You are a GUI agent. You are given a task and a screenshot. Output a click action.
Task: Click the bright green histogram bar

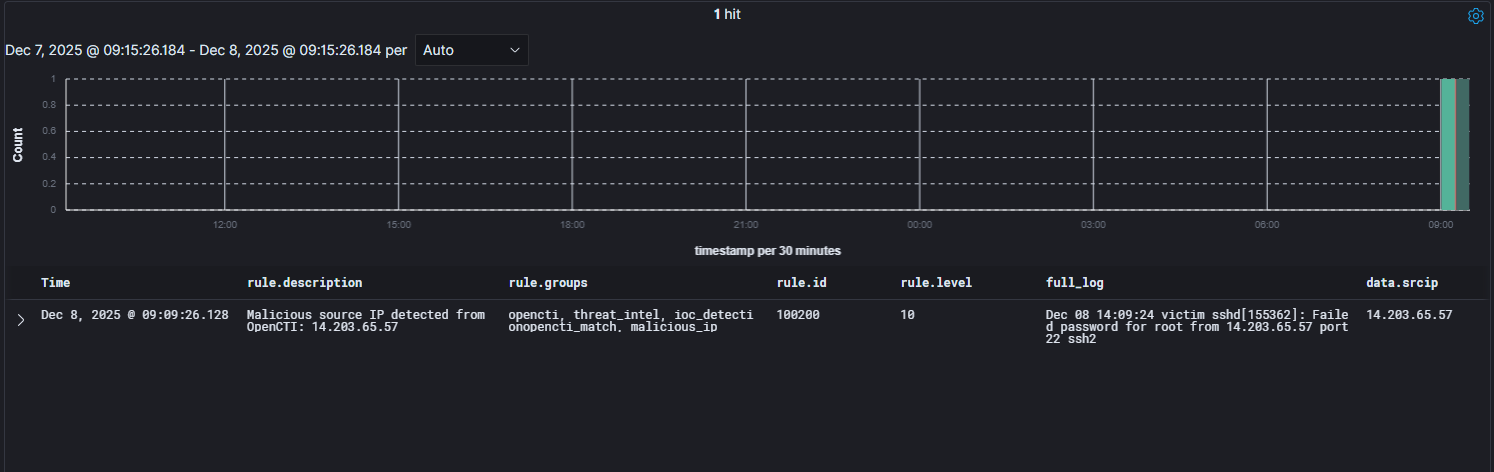coord(1447,145)
